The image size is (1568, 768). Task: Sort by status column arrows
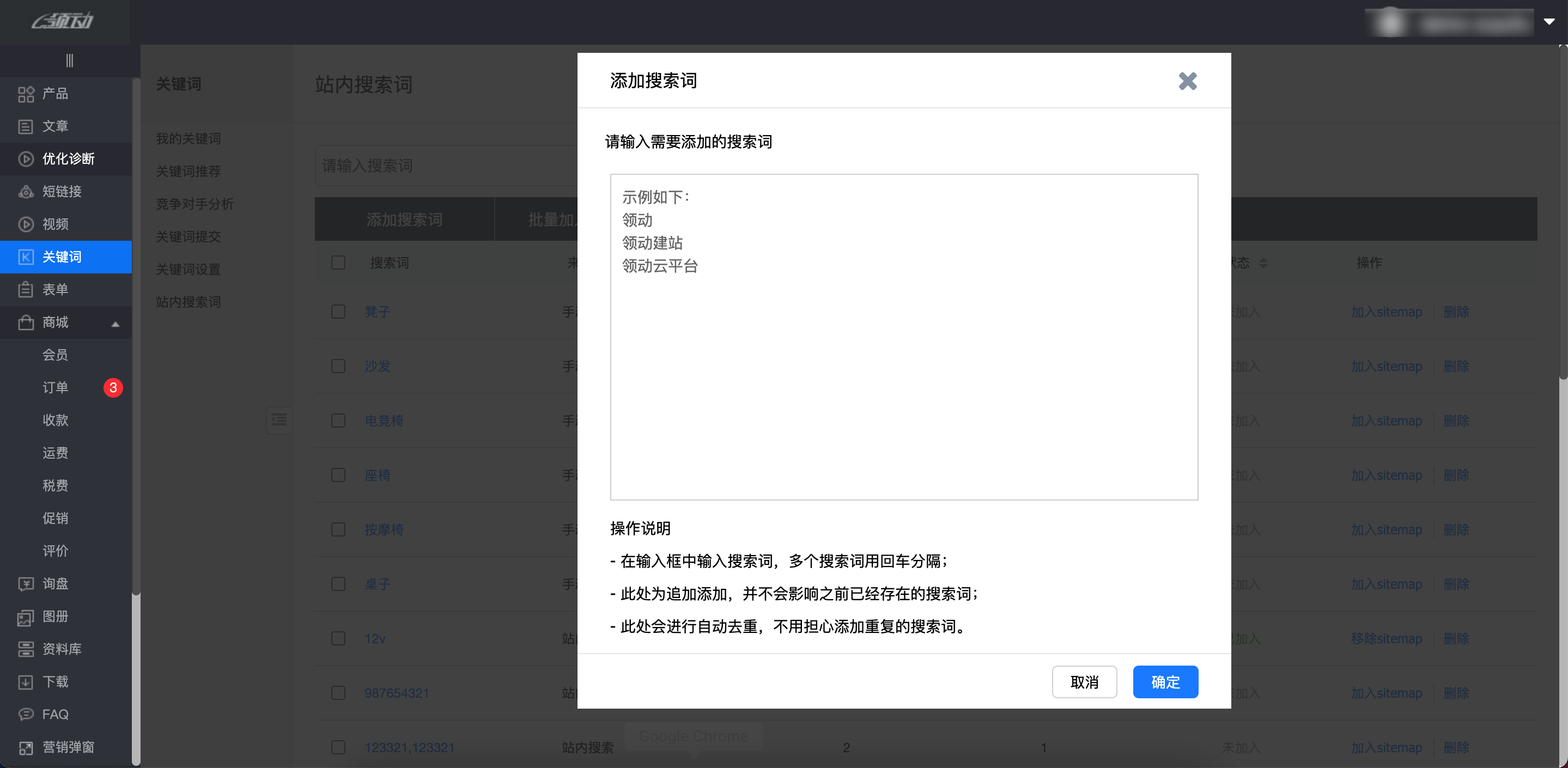[x=1263, y=263]
